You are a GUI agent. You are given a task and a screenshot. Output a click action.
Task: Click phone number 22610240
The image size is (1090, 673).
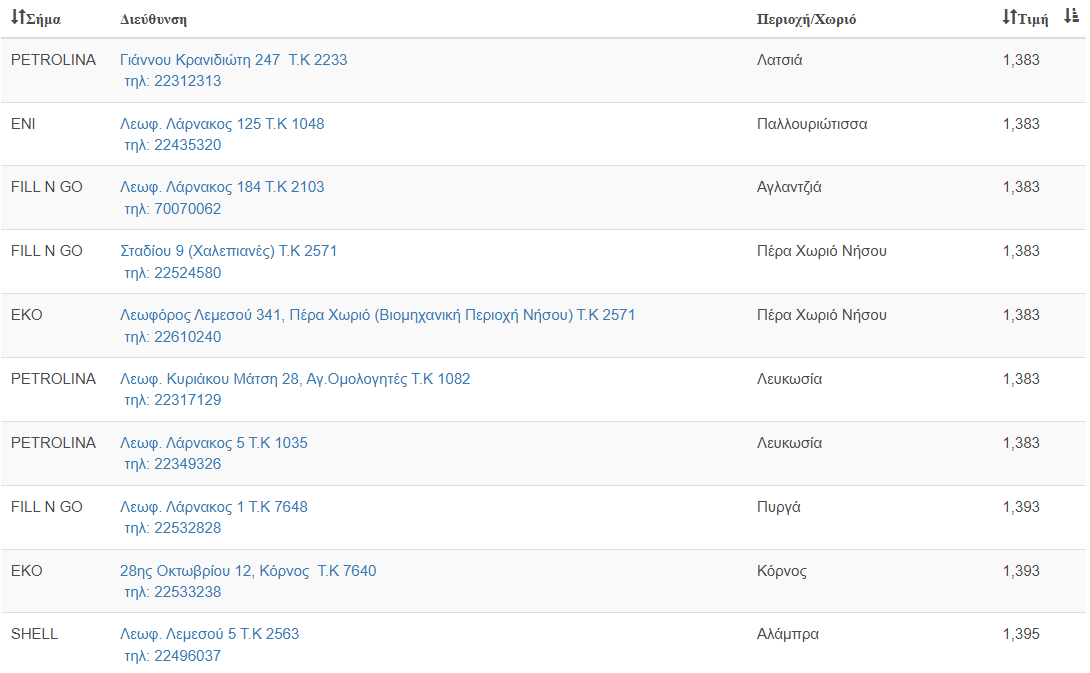click(x=187, y=336)
